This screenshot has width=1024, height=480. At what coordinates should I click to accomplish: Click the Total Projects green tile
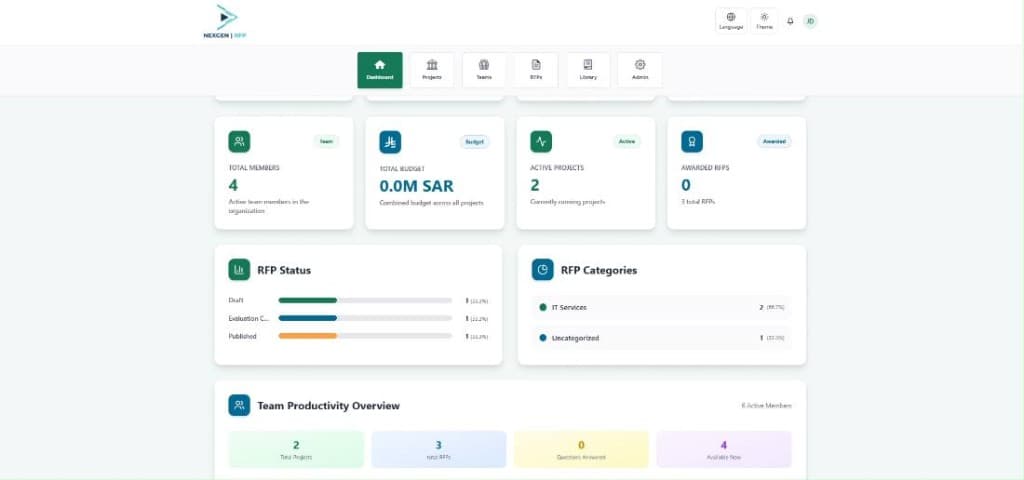coord(296,449)
